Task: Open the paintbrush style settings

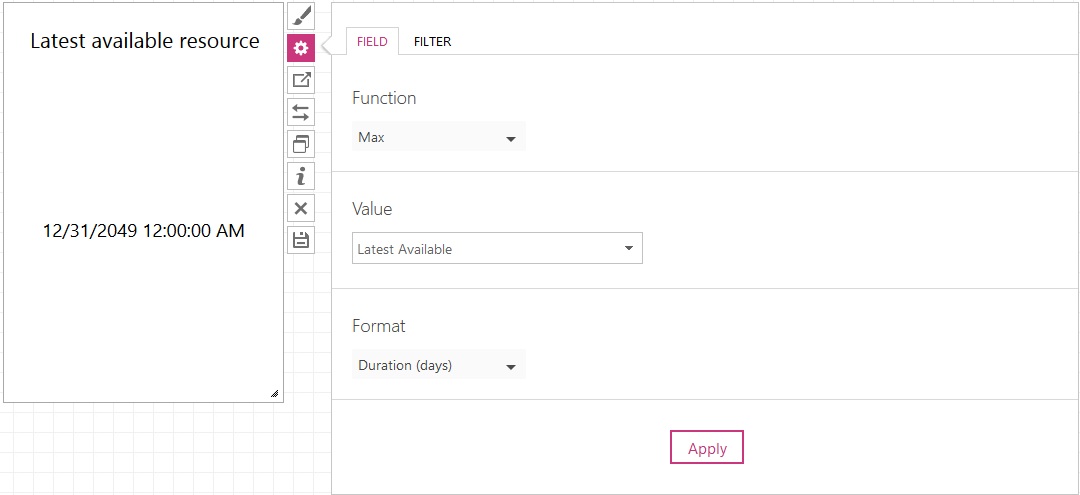Action: click(x=301, y=16)
